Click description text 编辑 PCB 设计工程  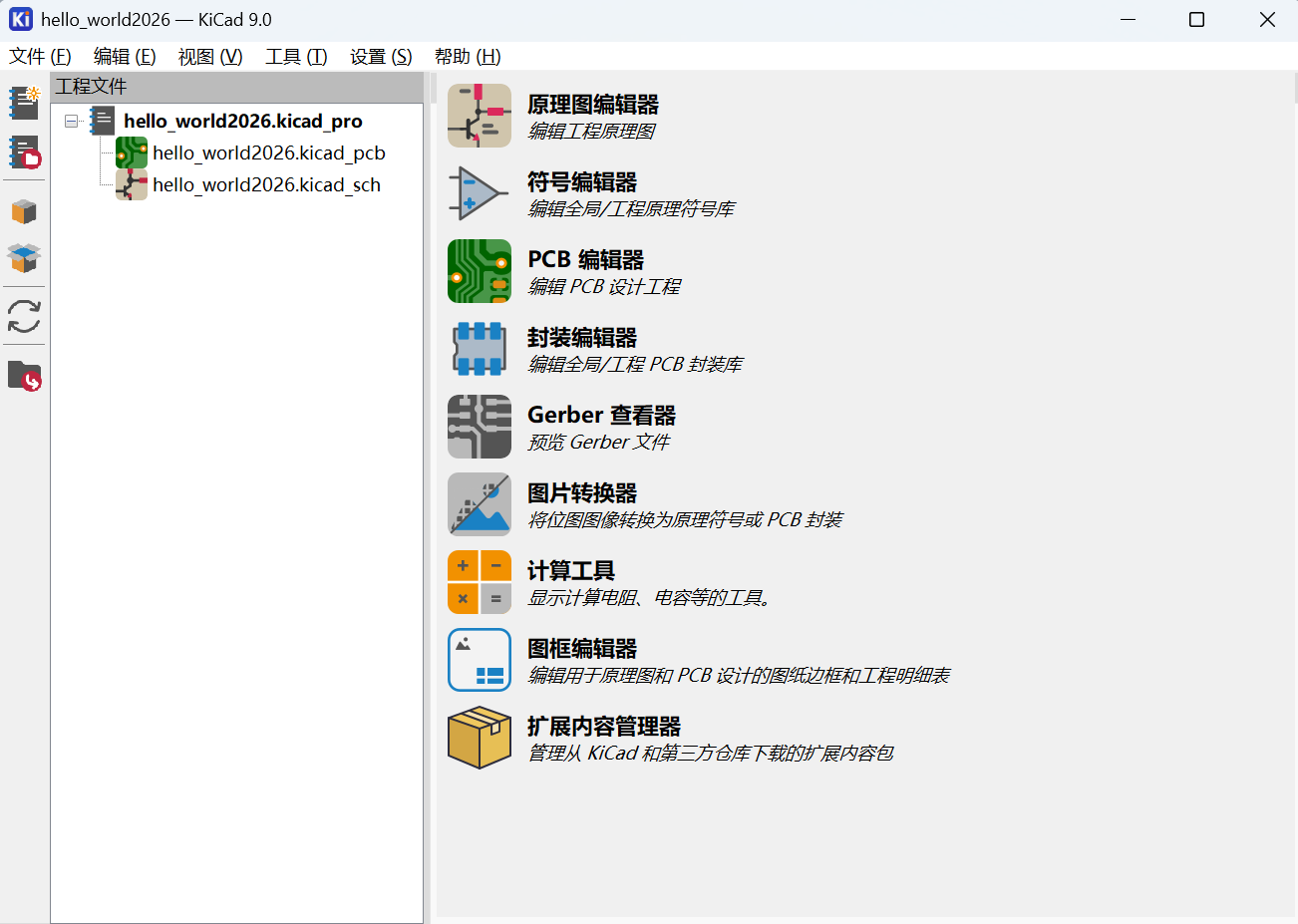point(604,287)
